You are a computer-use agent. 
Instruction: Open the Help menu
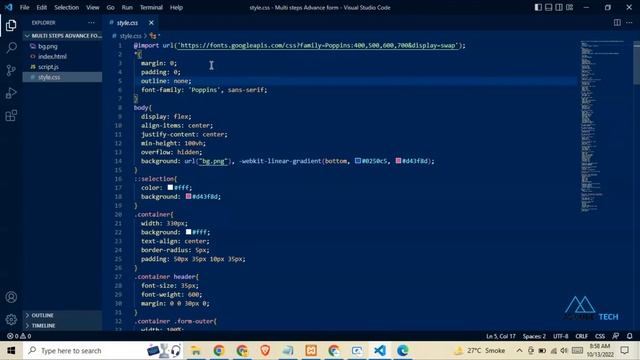tap(176, 7)
